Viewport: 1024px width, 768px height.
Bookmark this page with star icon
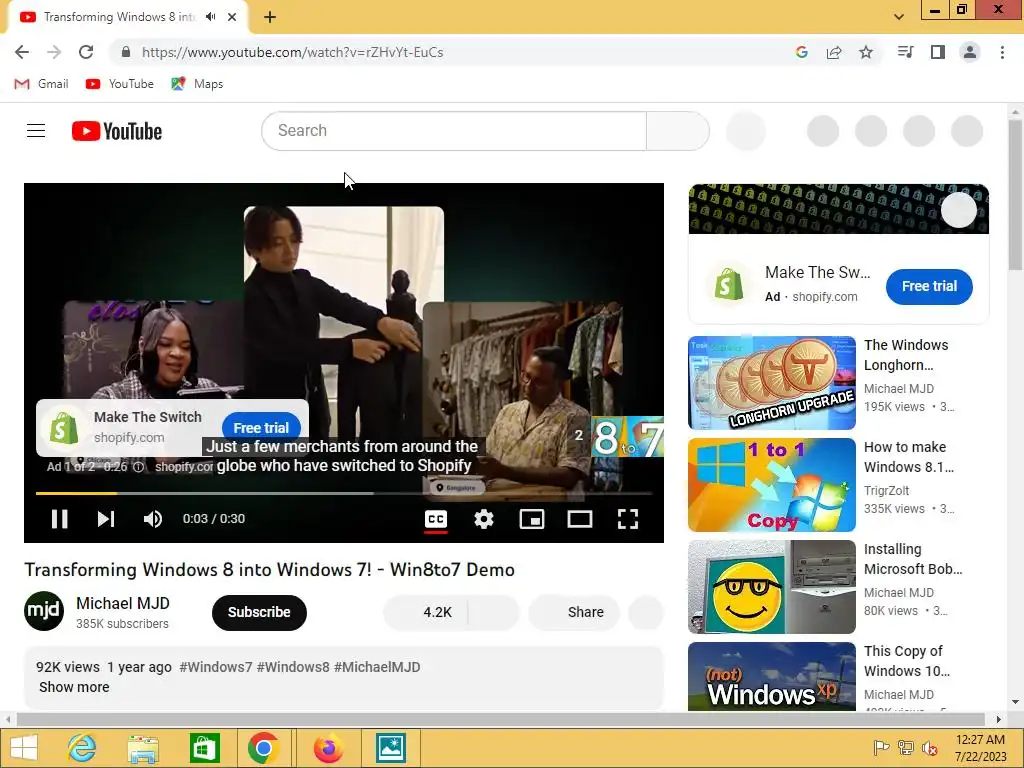coord(866,52)
